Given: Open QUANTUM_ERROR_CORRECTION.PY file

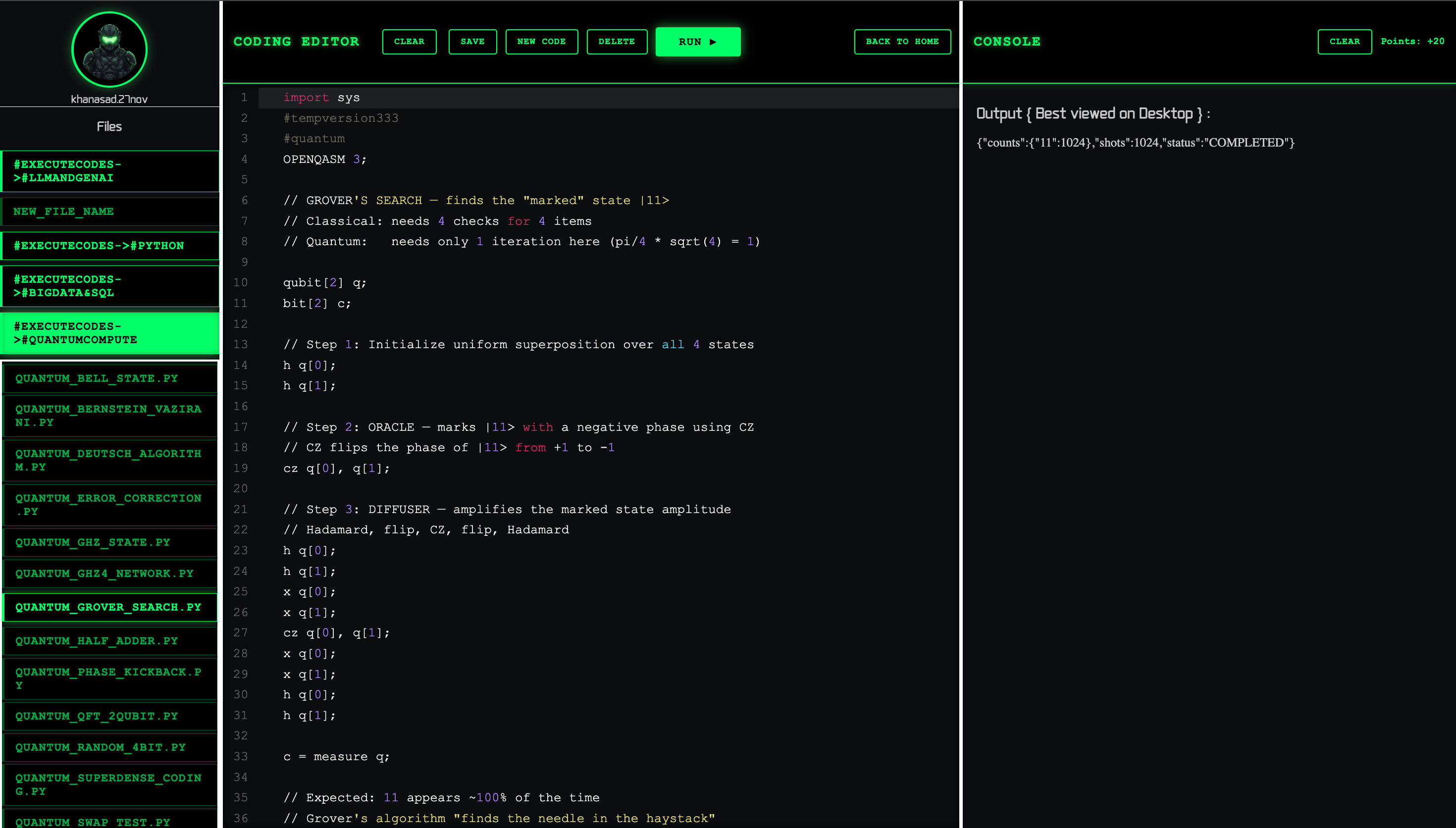Looking at the screenshot, I should click(110, 505).
